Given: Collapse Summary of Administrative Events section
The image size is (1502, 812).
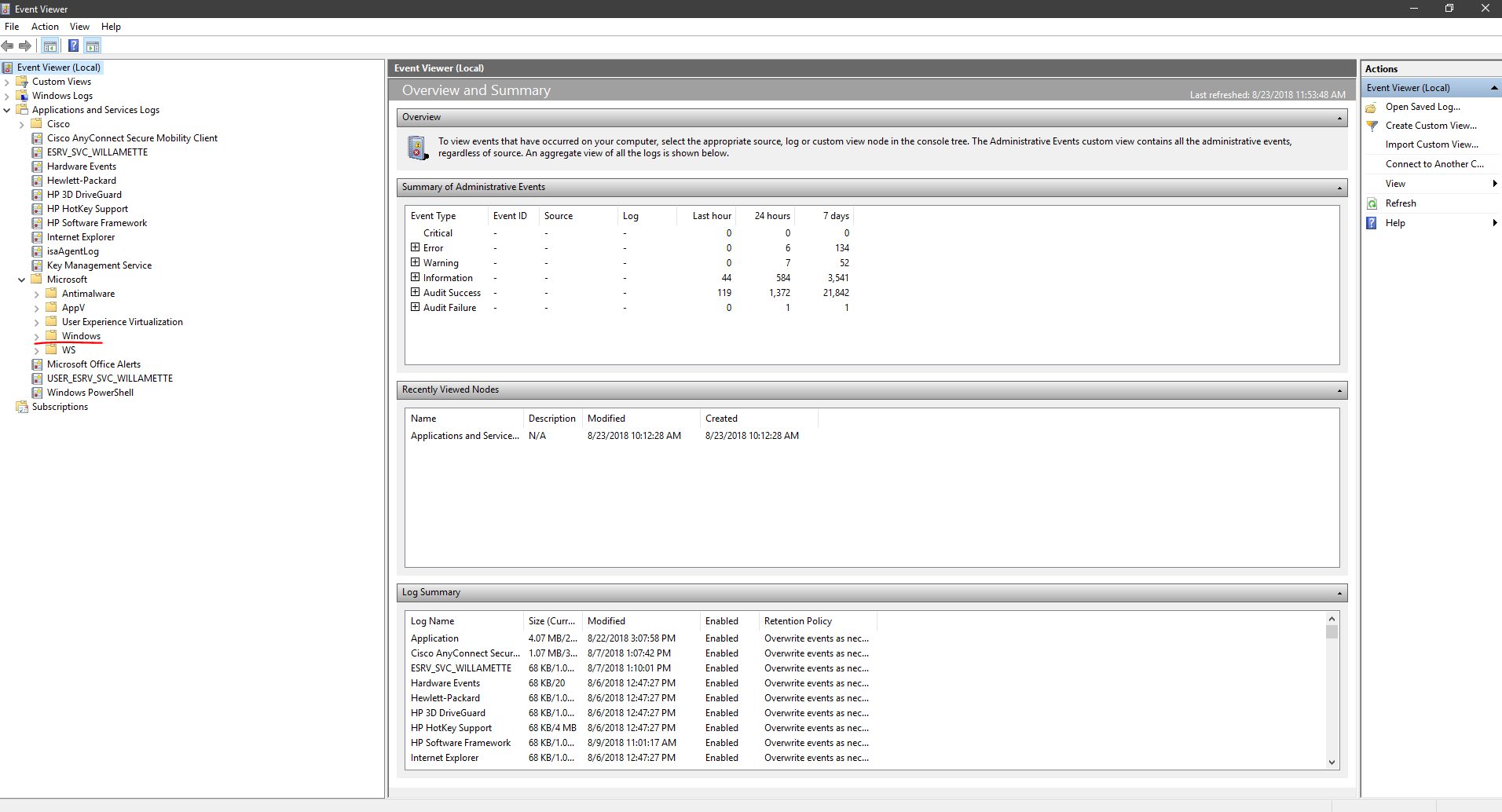Looking at the screenshot, I should [1339, 188].
